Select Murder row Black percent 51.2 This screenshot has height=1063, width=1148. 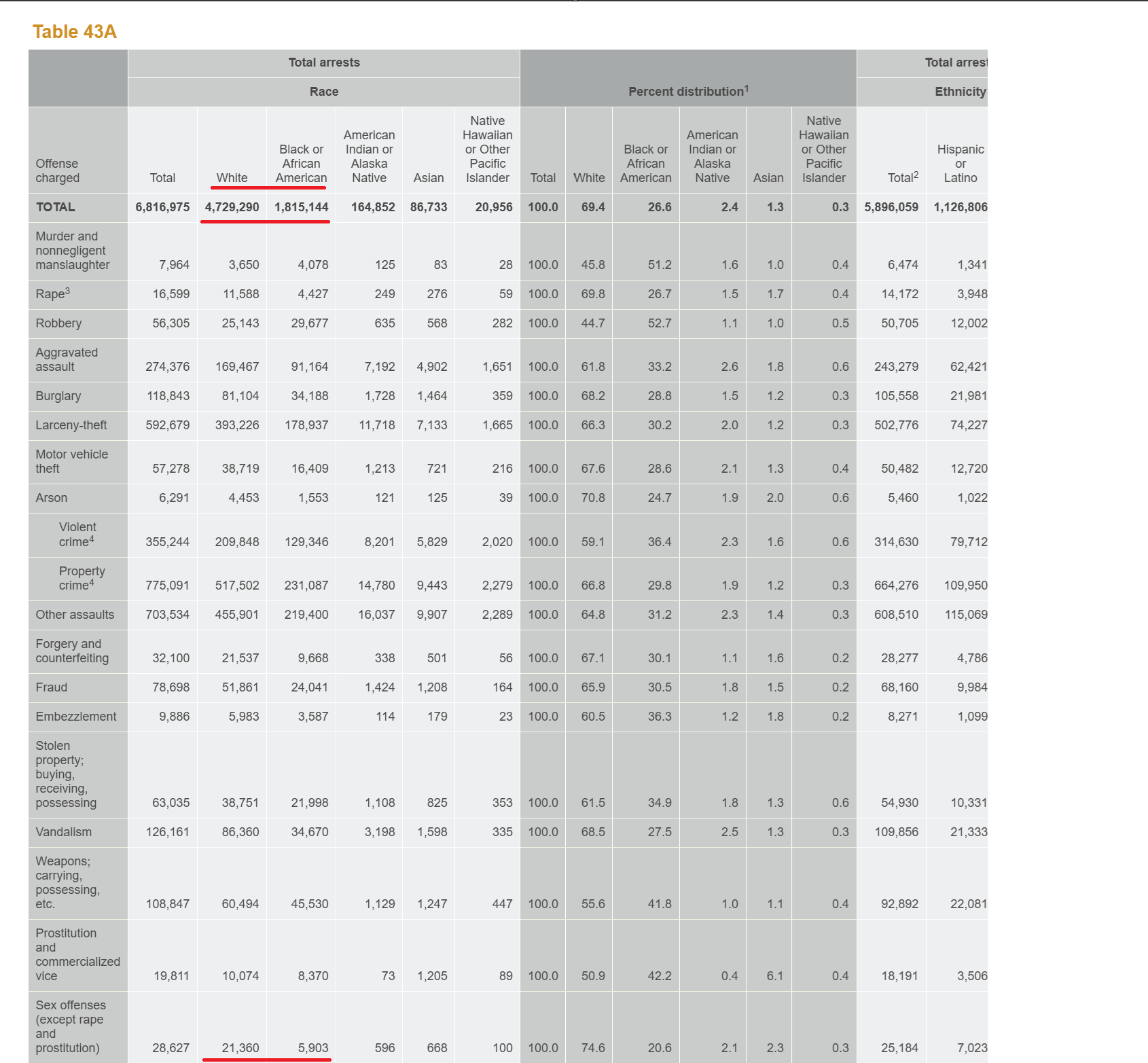[x=659, y=265]
